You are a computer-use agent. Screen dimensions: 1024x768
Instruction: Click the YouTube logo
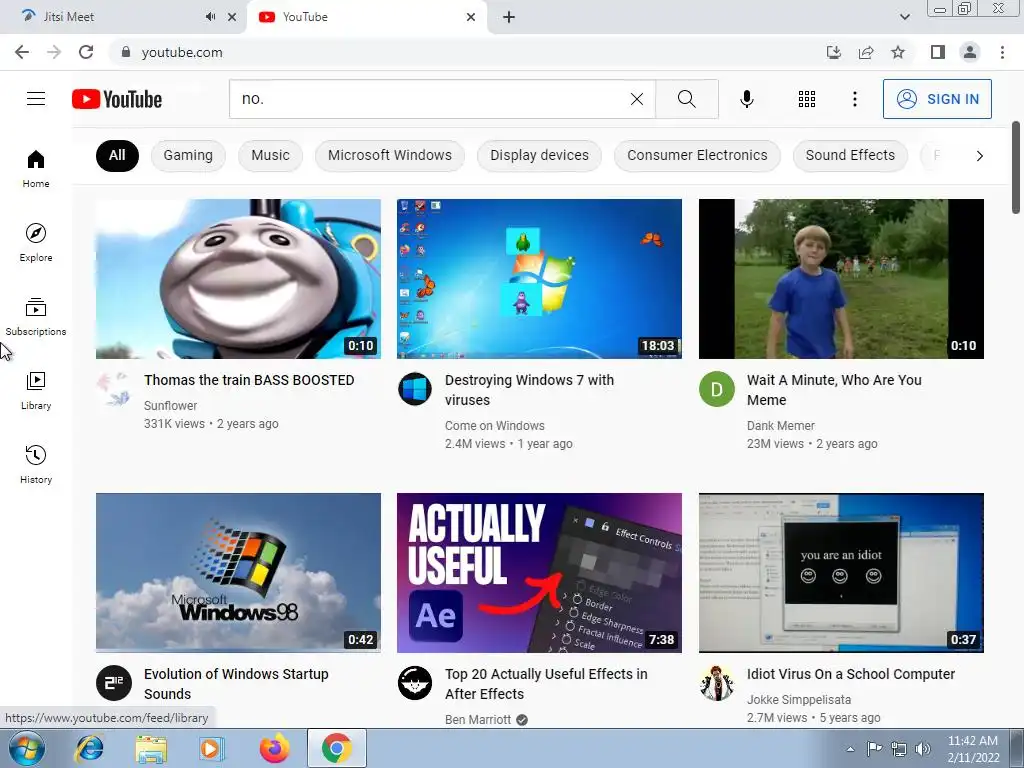[117, 99]
